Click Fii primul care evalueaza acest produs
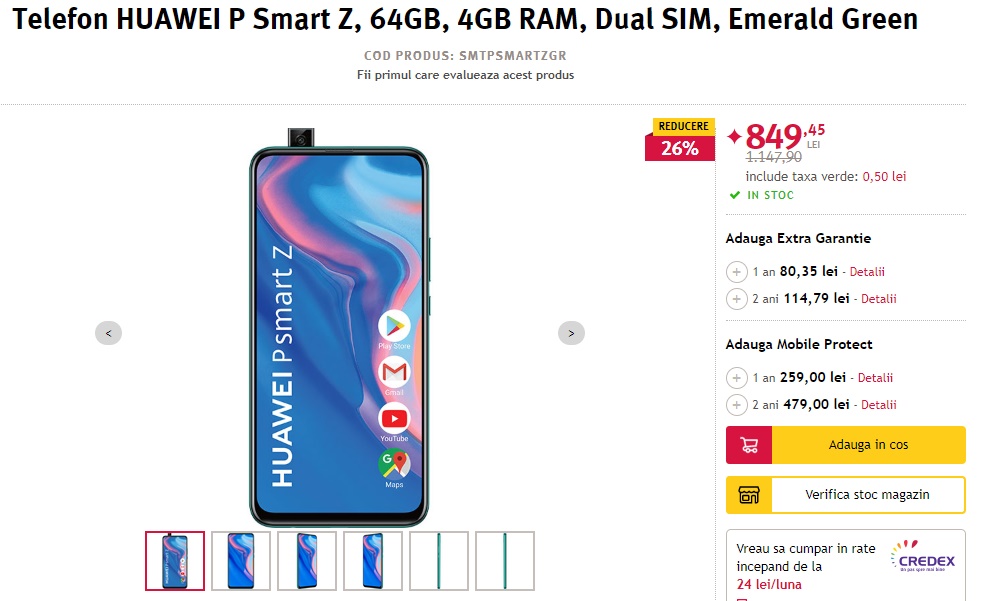1002x601 pixels. coord(465,75)
